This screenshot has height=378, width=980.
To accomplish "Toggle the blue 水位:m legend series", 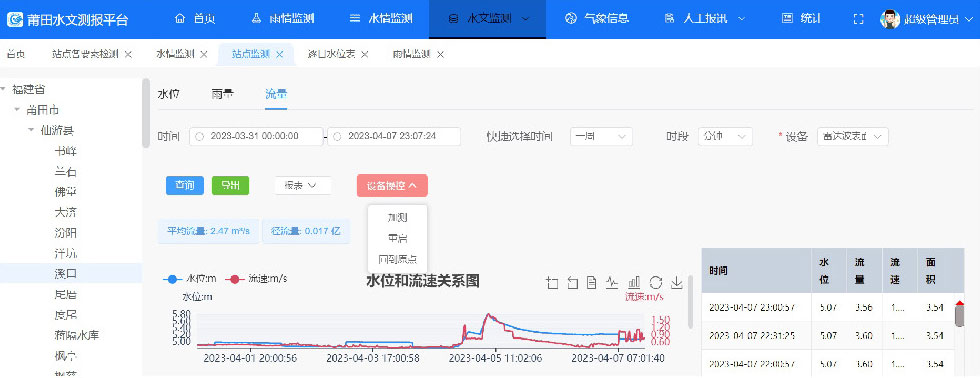I will 190,279.
